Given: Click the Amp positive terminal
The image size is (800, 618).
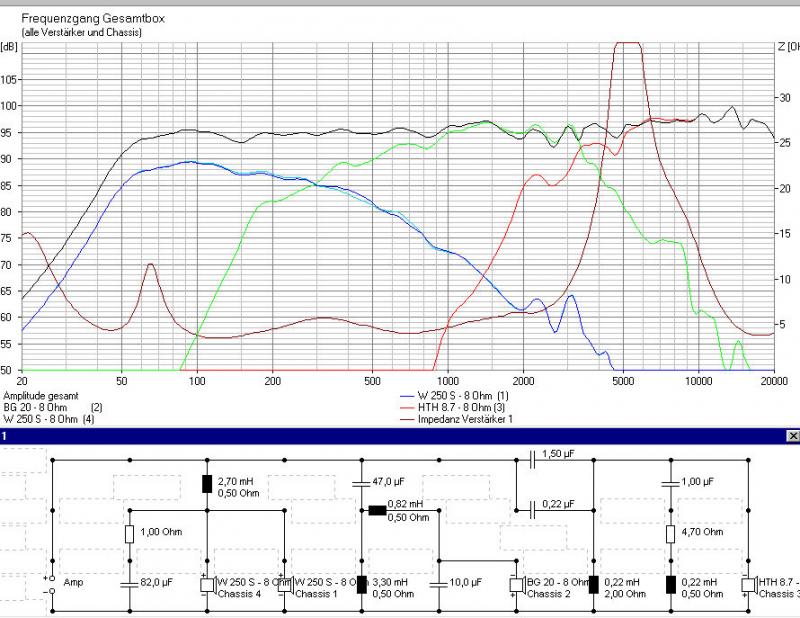Looking at the screenshot, I should [52, 579].
